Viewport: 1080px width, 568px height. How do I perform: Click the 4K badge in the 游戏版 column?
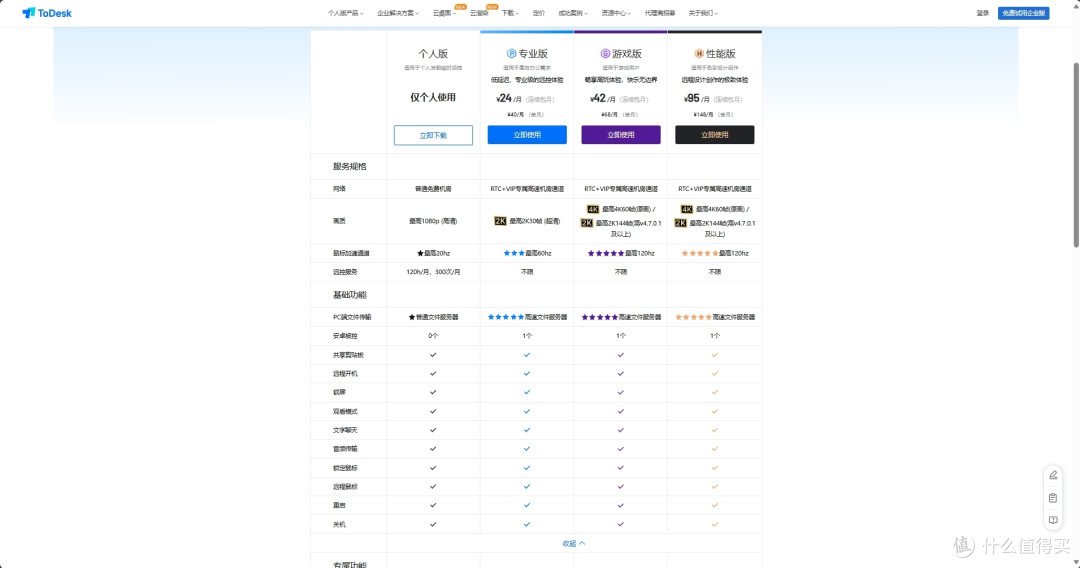coord(593,209)
